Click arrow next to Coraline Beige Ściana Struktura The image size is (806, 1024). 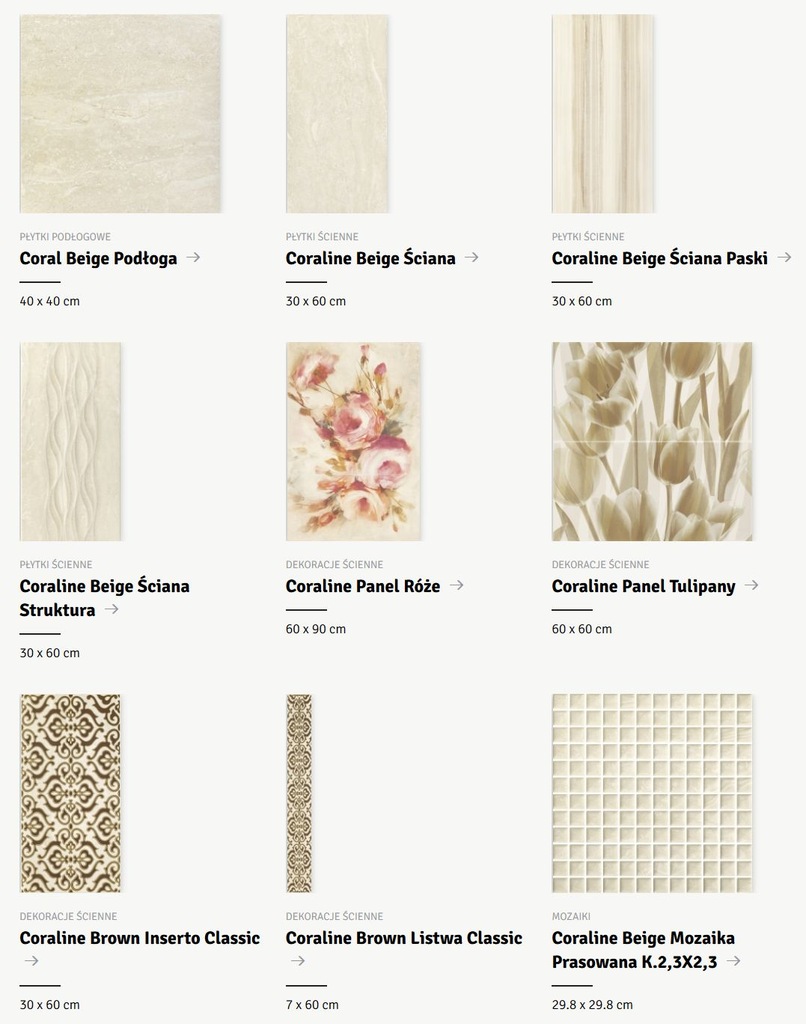tap(112, 609)
